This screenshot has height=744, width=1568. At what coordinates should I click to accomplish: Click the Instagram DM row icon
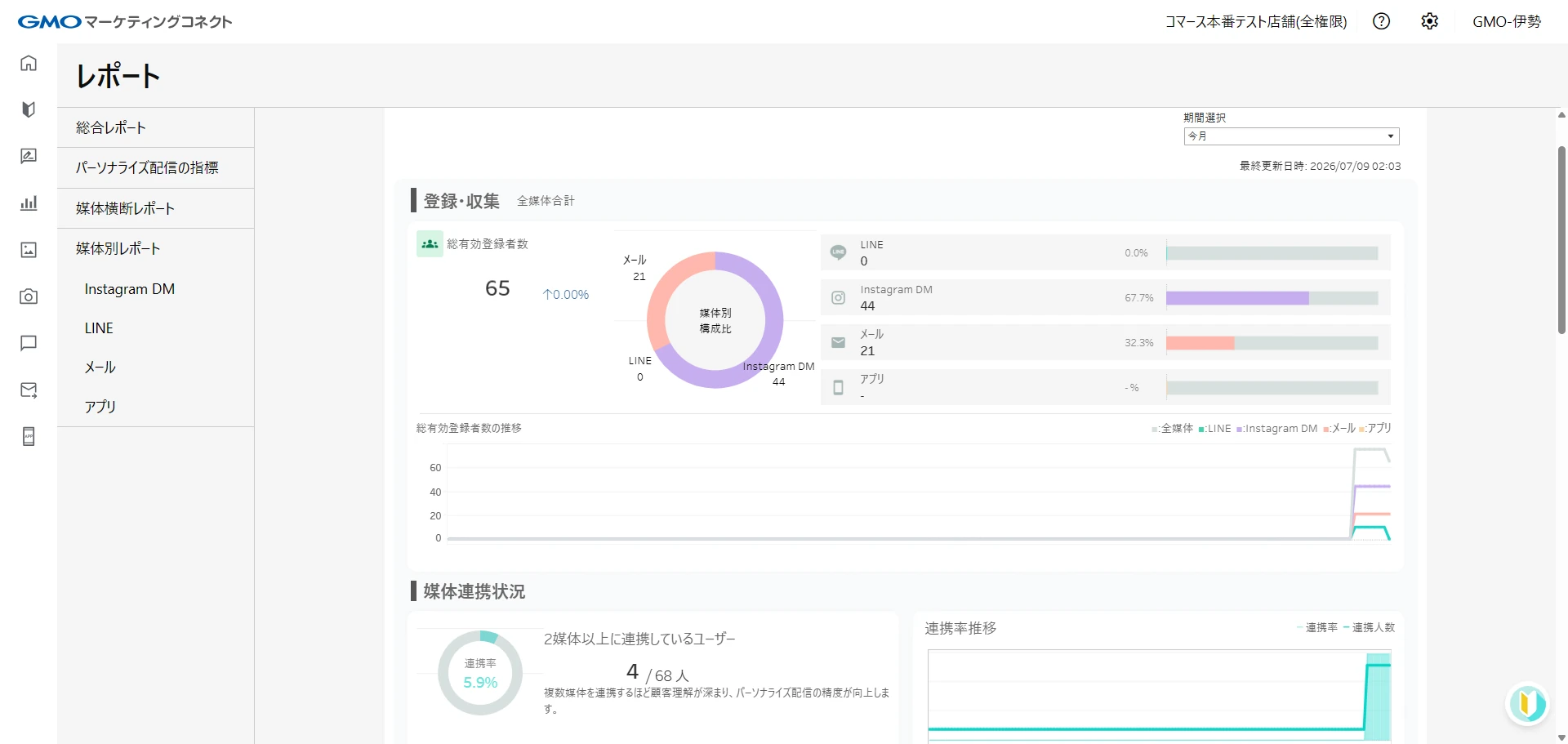point(838,297)
